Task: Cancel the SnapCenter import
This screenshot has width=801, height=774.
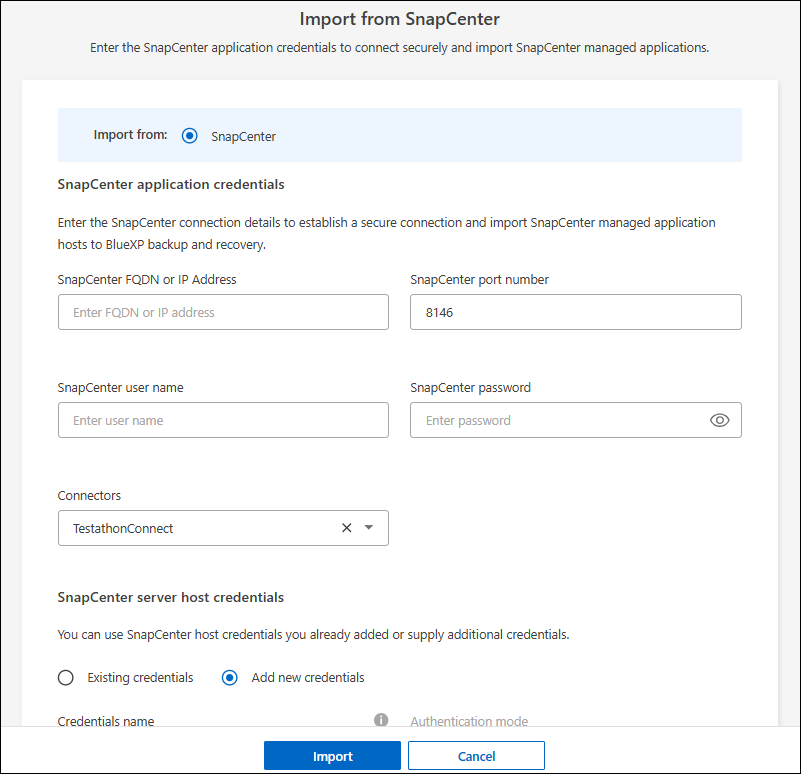Action: pyautogui.click(x=476, y=756)
